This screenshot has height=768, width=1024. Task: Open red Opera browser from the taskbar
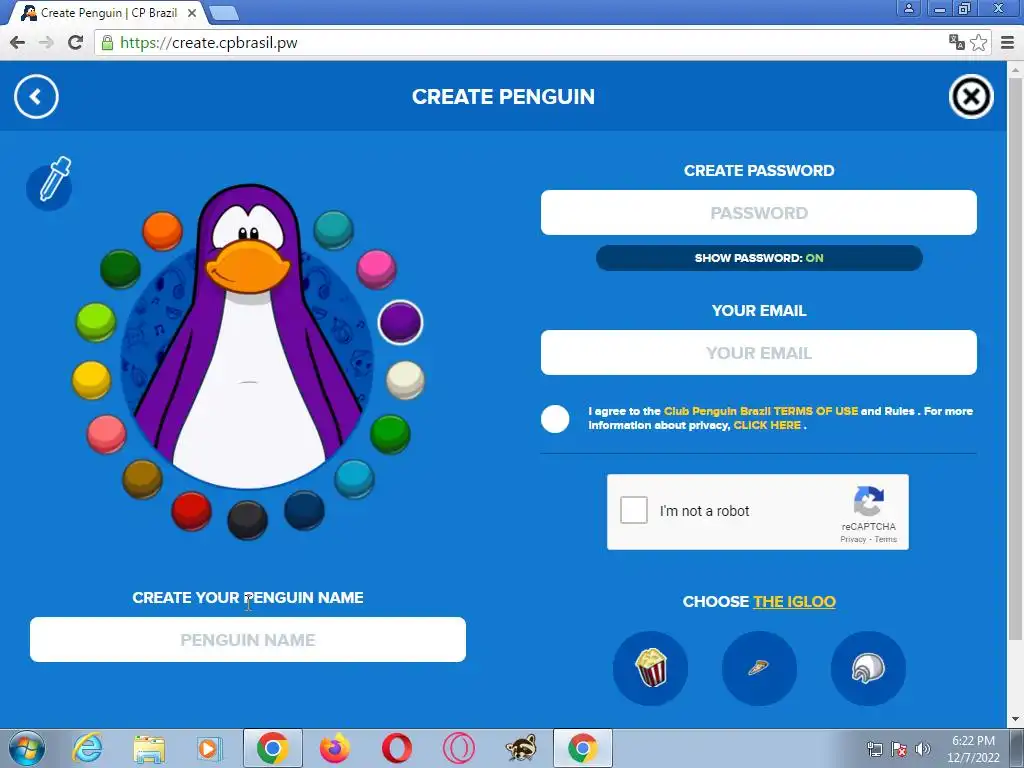(x=396, y=748)
